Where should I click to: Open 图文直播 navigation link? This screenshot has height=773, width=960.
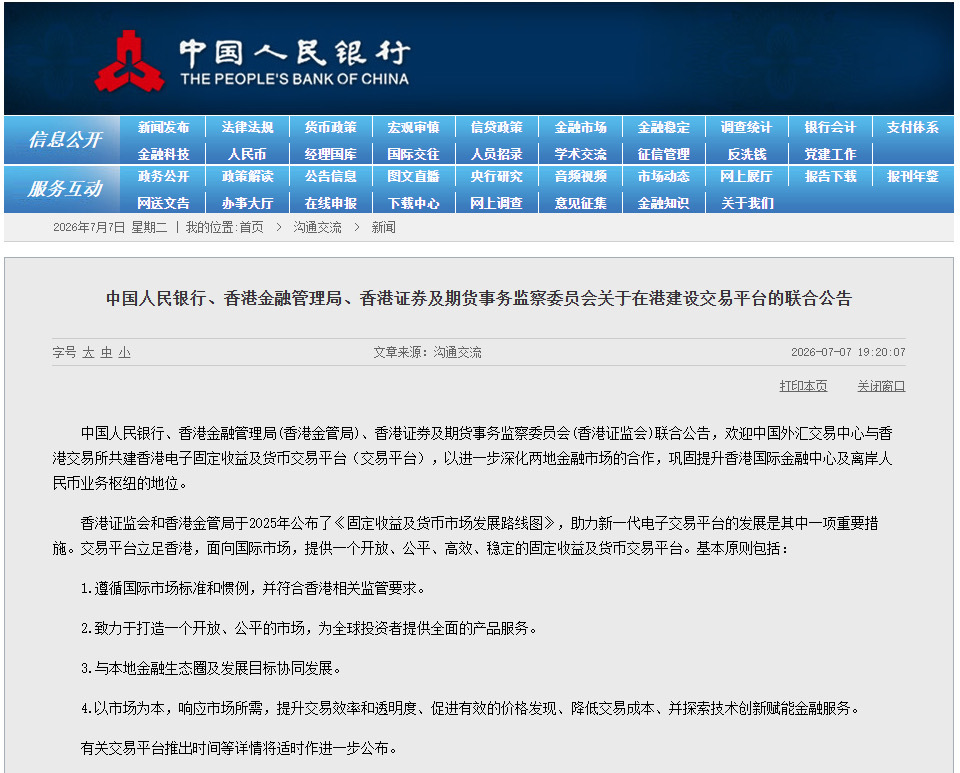[413, 176]
